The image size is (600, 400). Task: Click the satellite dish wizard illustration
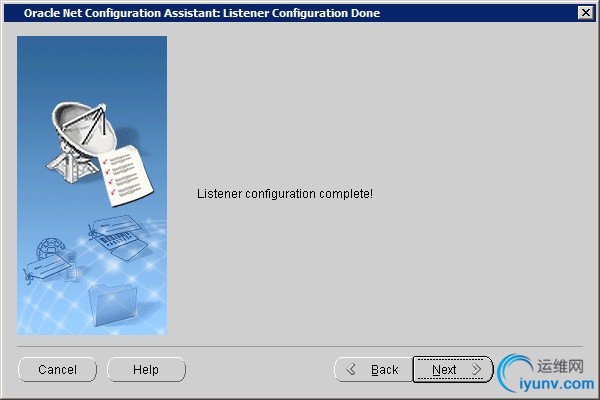92,186
